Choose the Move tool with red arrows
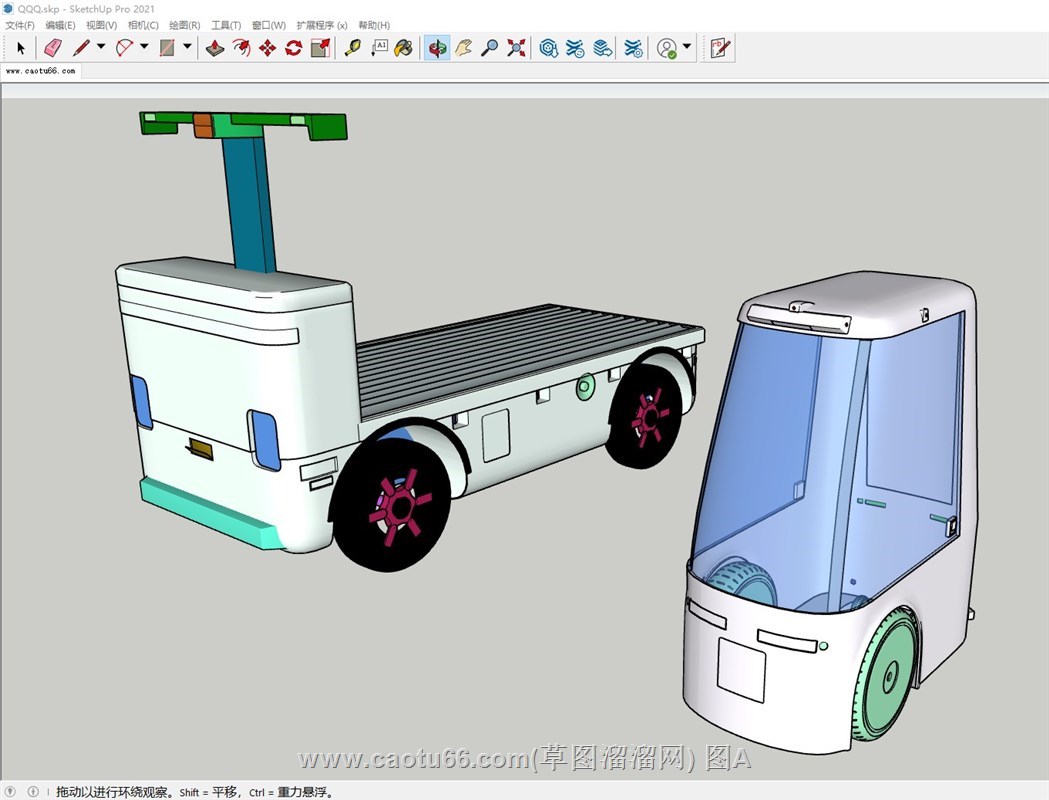 click(267, 47)
